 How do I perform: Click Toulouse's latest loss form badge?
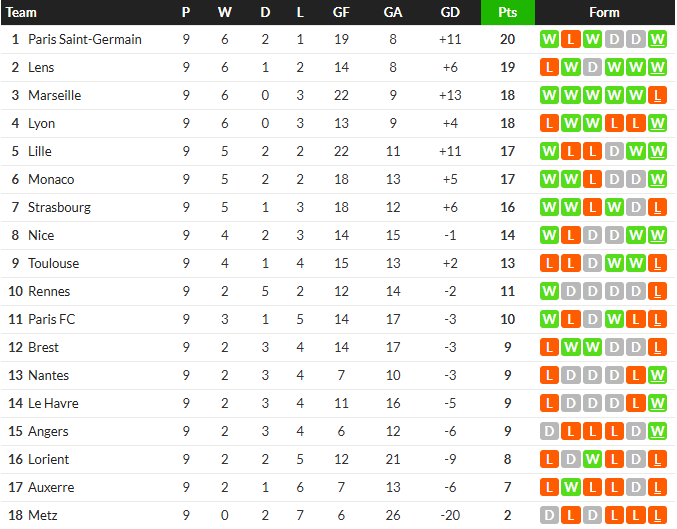(x=657, y=263)
